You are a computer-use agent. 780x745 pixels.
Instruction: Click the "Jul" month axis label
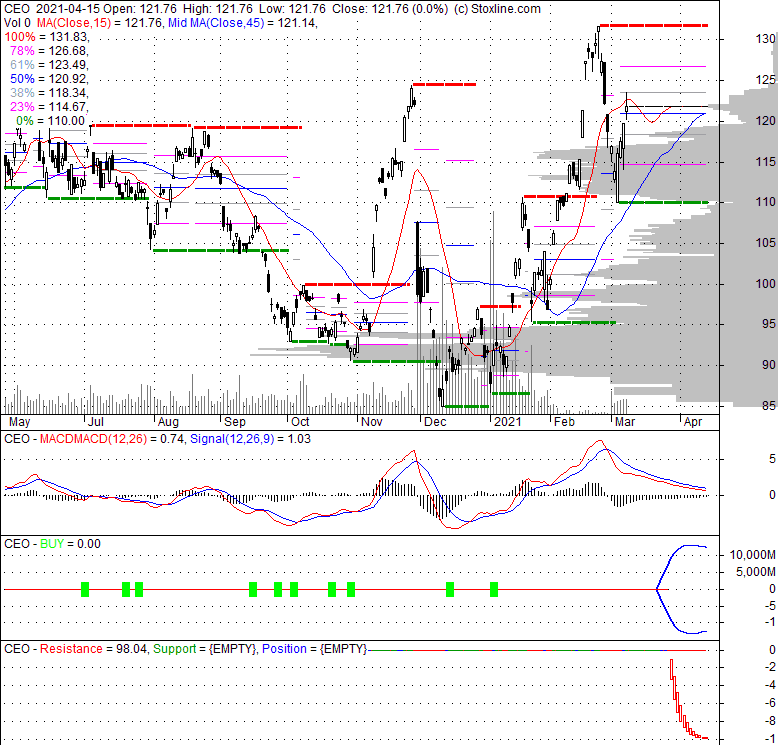[x=96, y=422]
